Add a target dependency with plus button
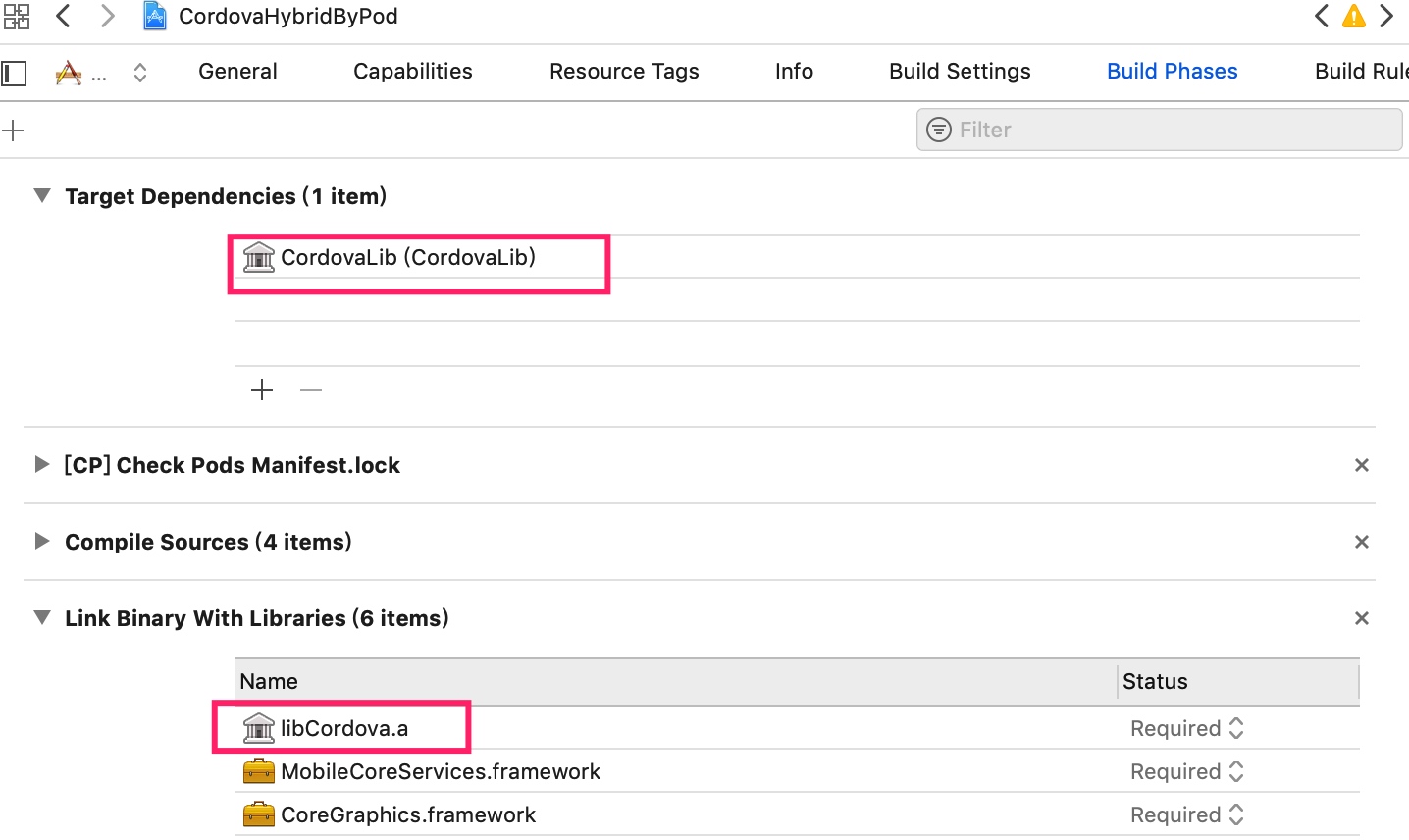 click(x=262, y=390)
